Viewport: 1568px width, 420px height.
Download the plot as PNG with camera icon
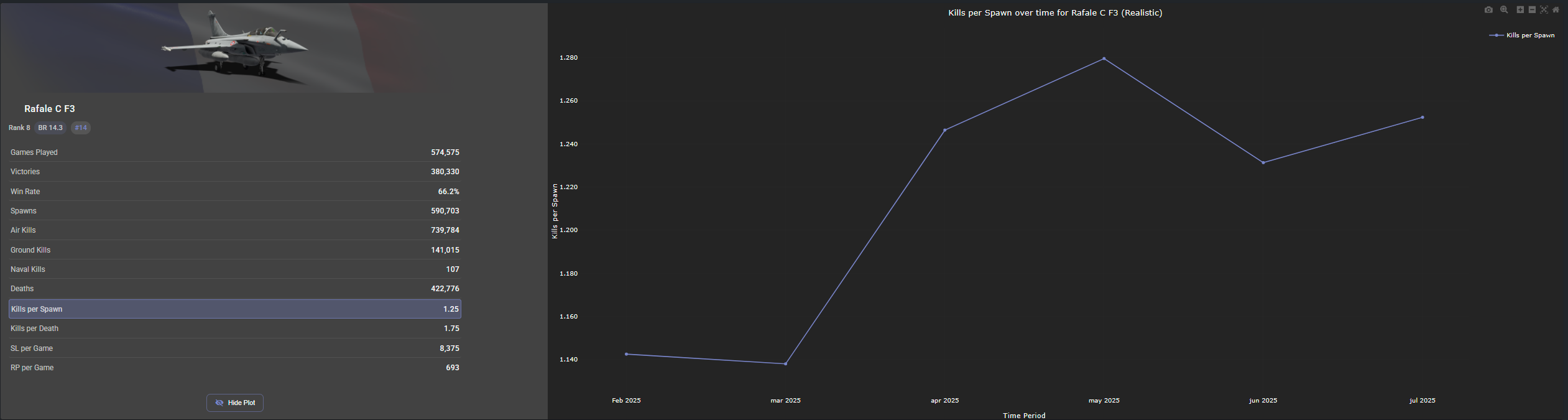1488,10
